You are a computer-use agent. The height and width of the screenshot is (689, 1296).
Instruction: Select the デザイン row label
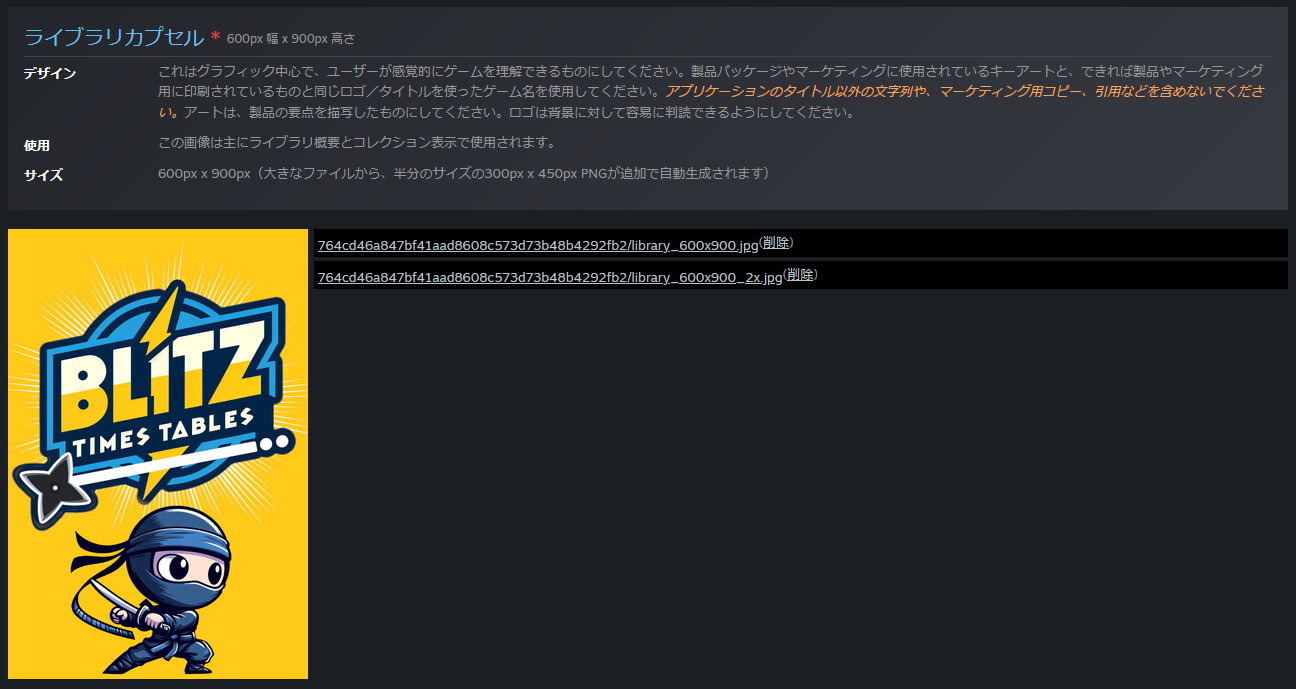(49, 72)
